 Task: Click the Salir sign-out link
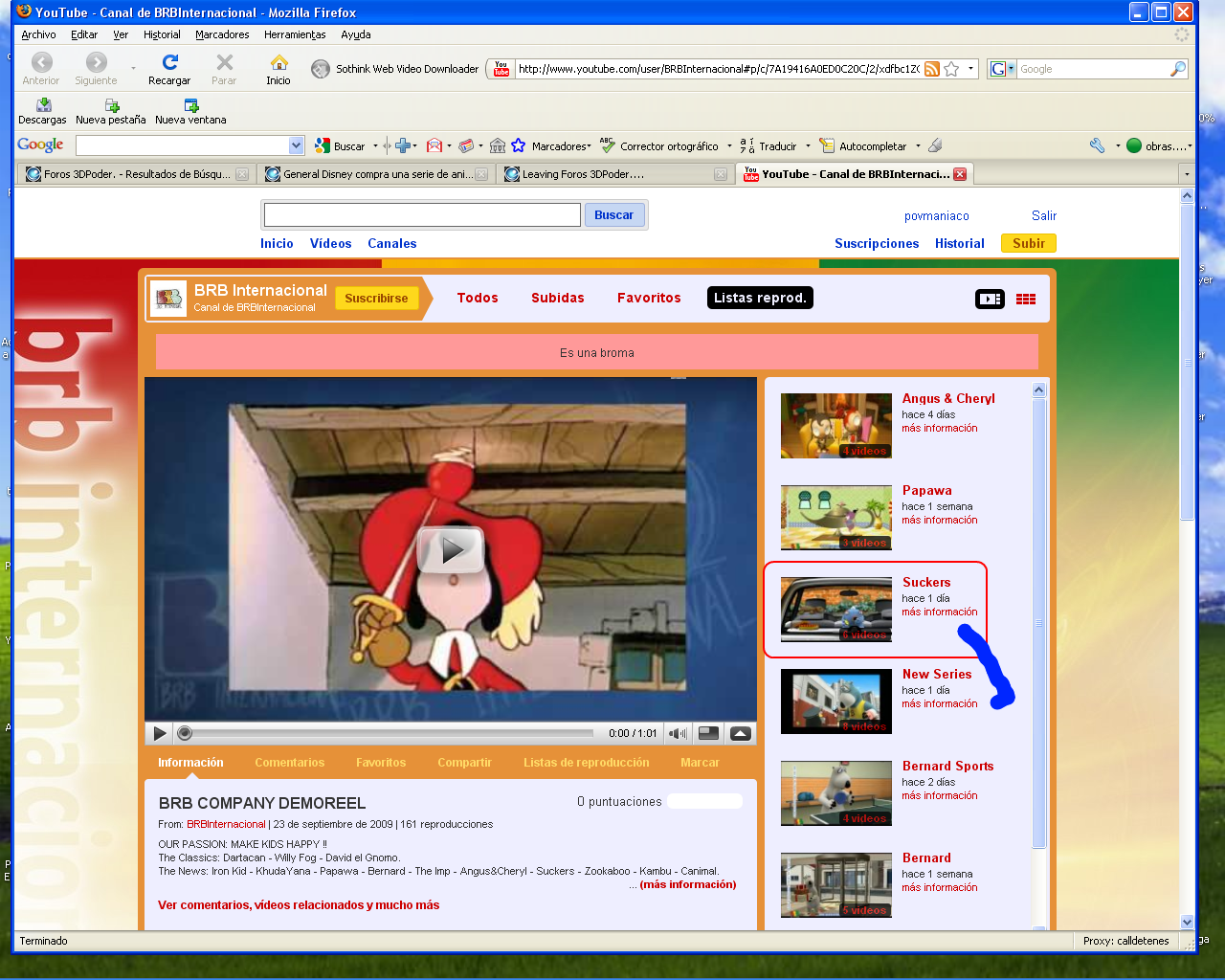pos(1044,216)
